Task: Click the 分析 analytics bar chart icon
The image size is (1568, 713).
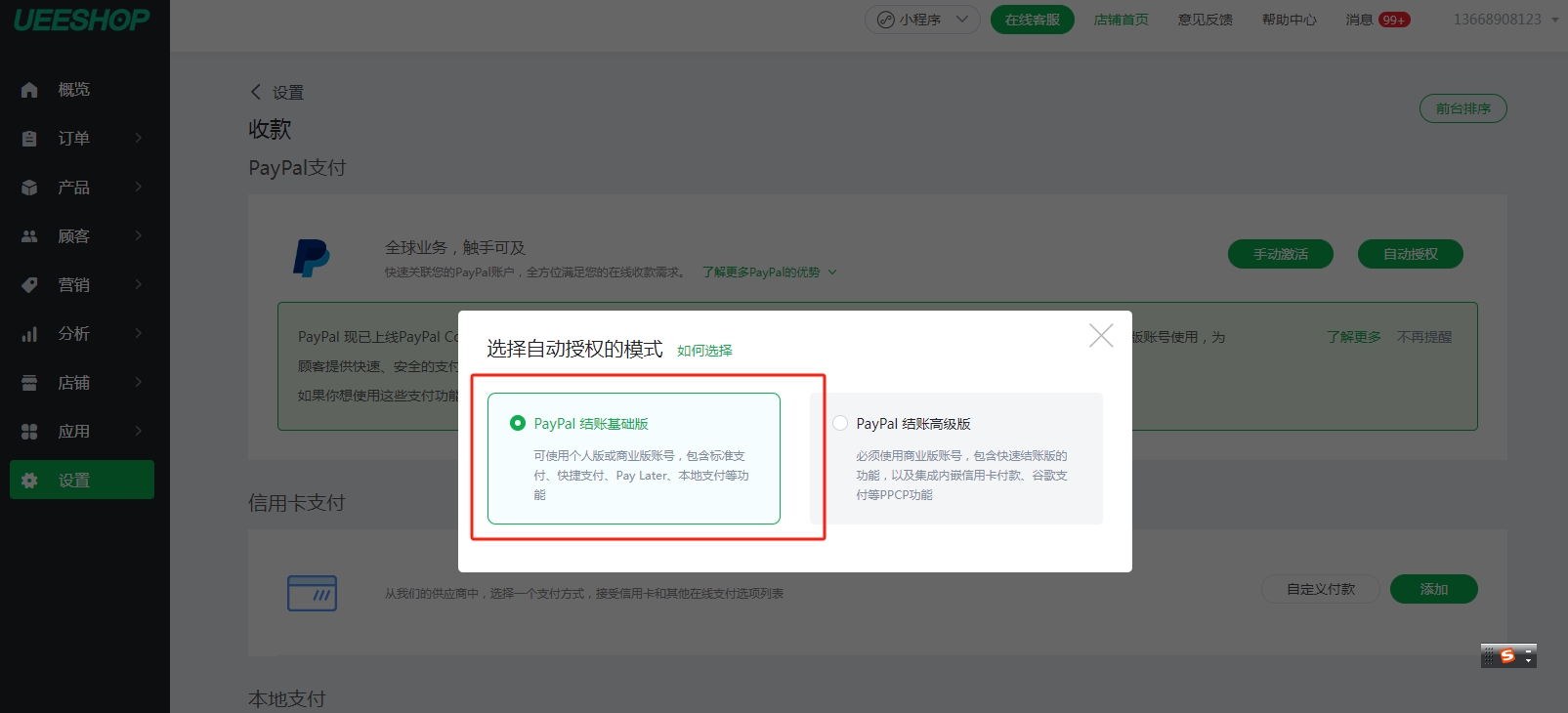Action: click(29, 334)
